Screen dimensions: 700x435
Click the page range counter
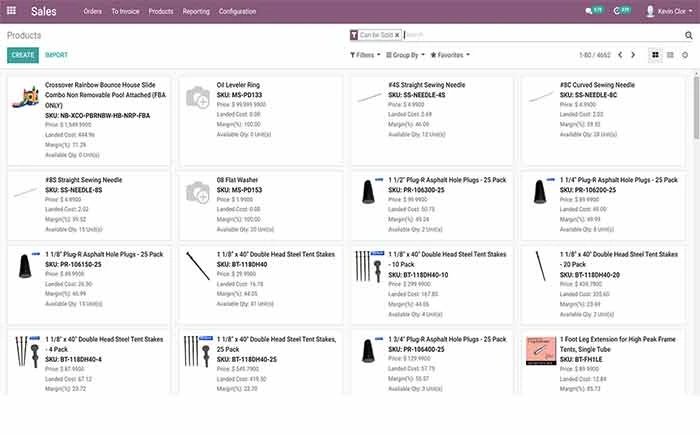pos(595,55)
